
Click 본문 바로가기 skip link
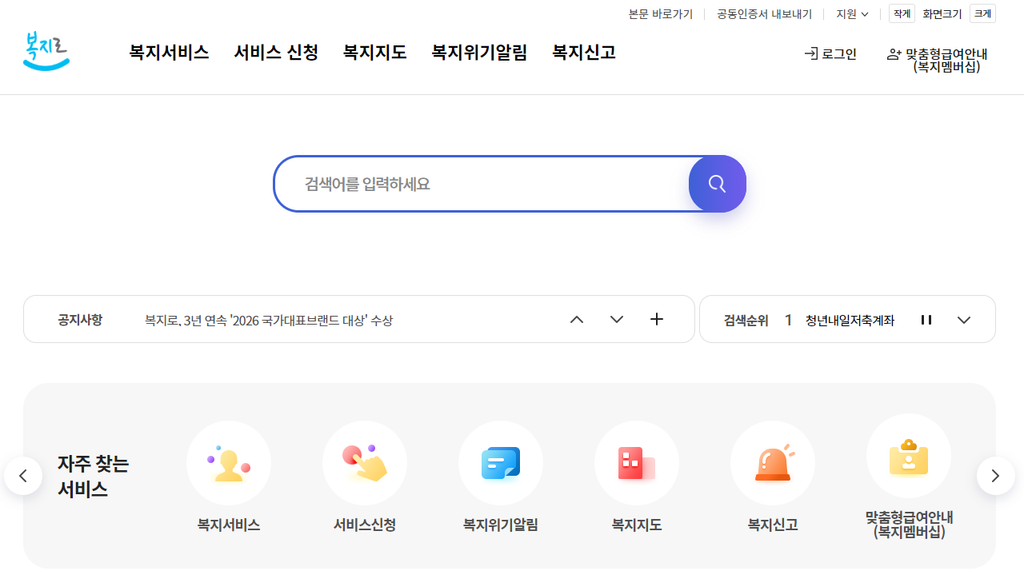click(x=660, y=14)
